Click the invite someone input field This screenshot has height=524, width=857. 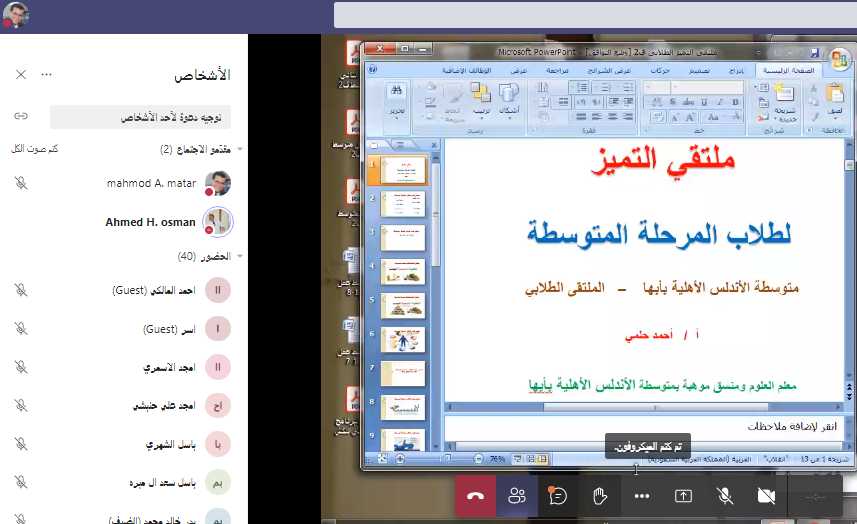pos(140,118)
